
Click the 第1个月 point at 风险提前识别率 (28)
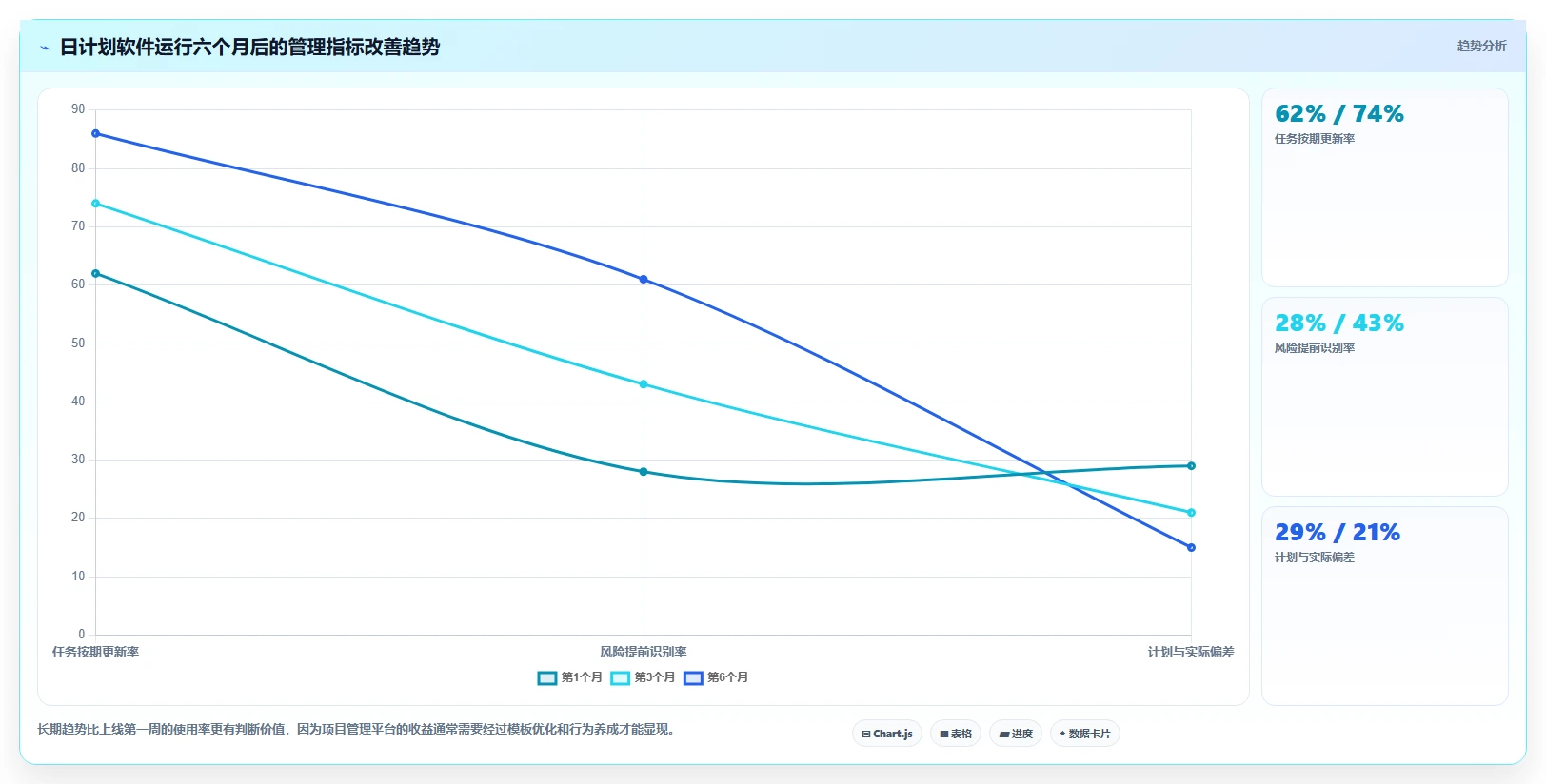click(x=644, y=472)
